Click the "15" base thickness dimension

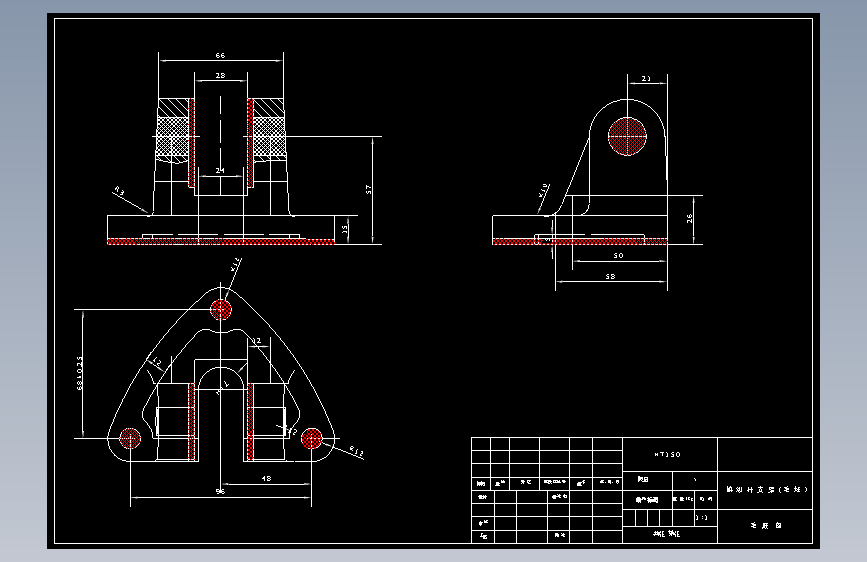[x=345, y=229]
